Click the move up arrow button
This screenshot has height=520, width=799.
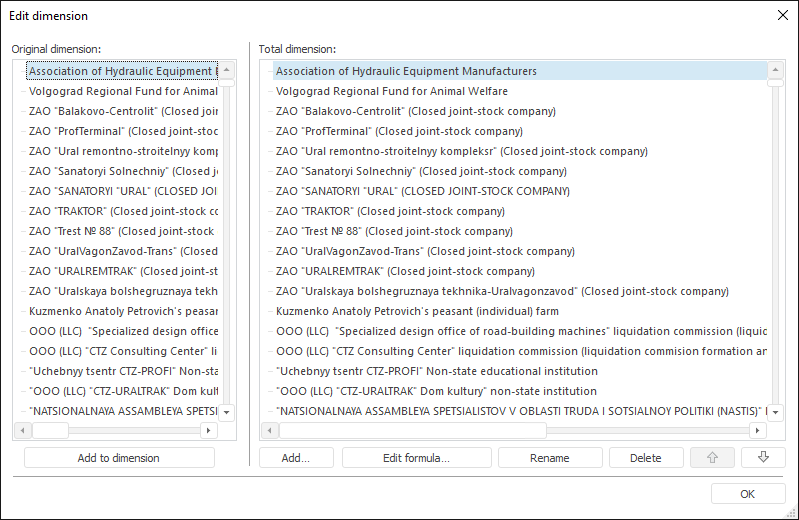712,458
